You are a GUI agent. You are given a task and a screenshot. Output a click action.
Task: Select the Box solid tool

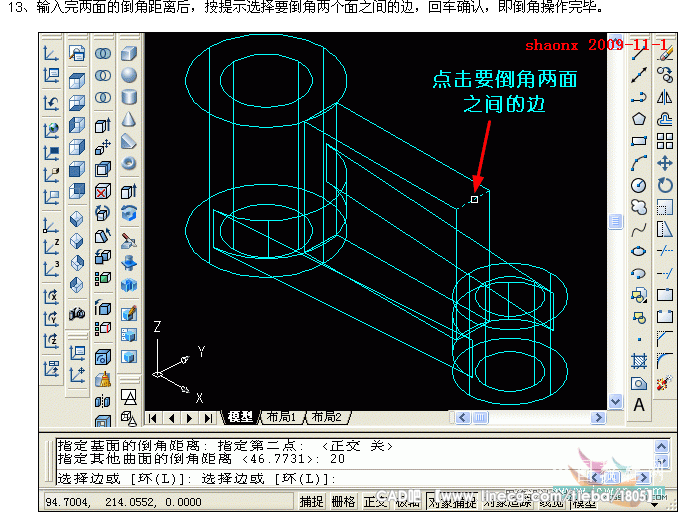[129, 54]
